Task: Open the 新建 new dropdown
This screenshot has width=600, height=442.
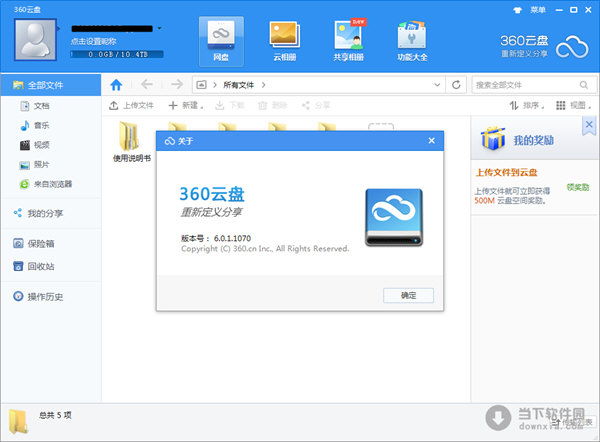Action: [186, 105]
